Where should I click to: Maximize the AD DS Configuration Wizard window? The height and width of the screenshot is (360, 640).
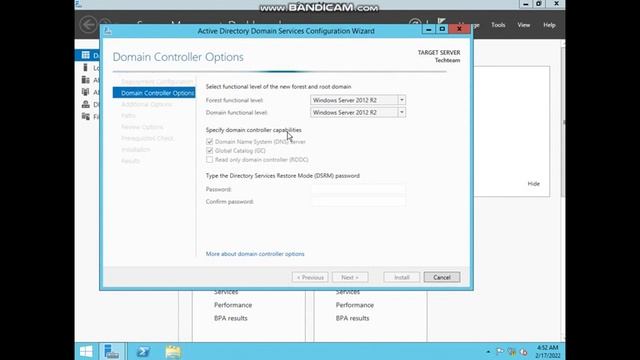[442, 29]
